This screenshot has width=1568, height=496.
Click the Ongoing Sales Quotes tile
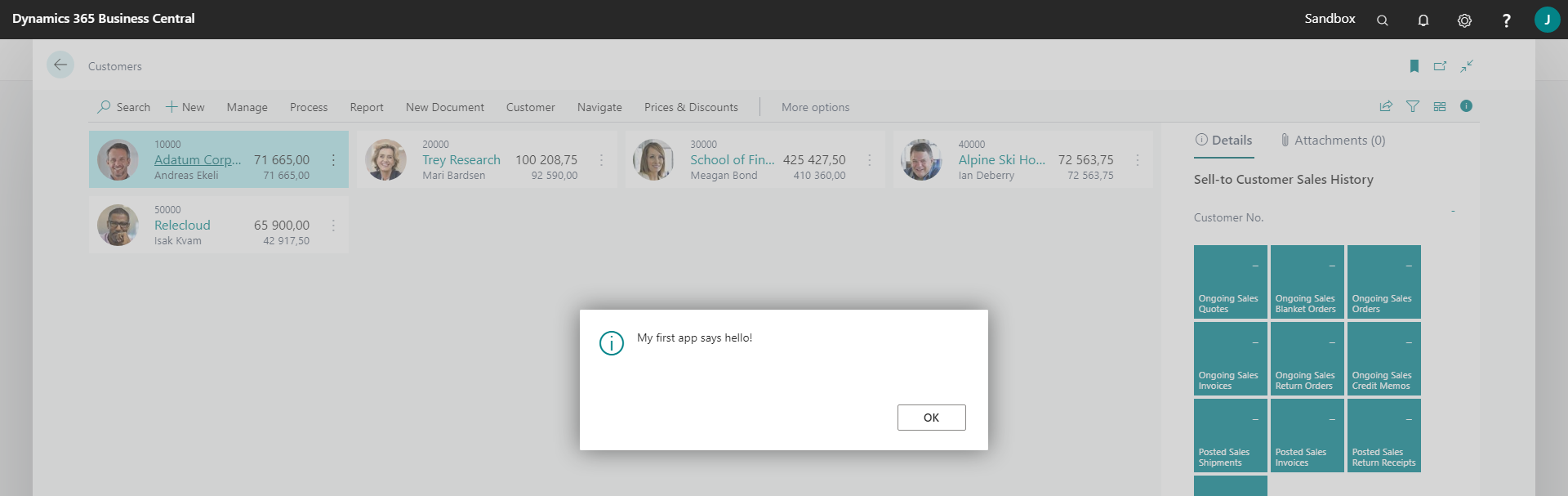(x=1230, y=282)
